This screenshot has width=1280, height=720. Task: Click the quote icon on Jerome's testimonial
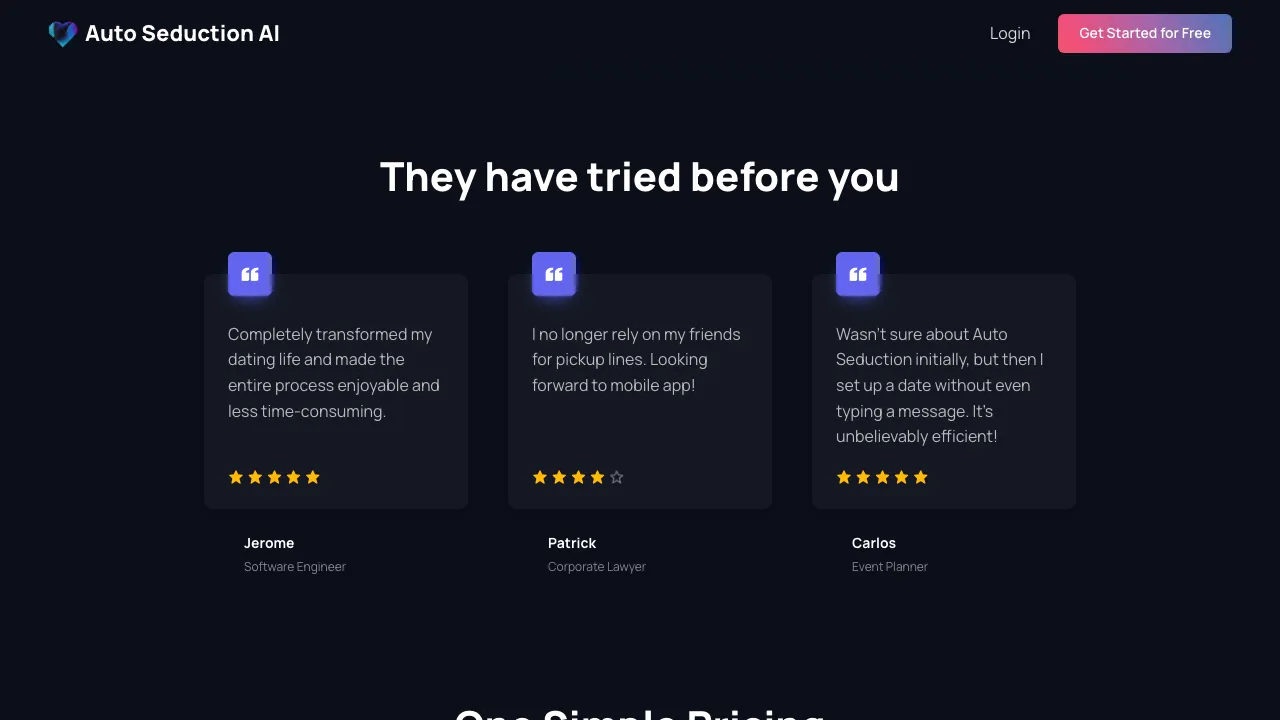pyautogui.click(x=250, y=274)
